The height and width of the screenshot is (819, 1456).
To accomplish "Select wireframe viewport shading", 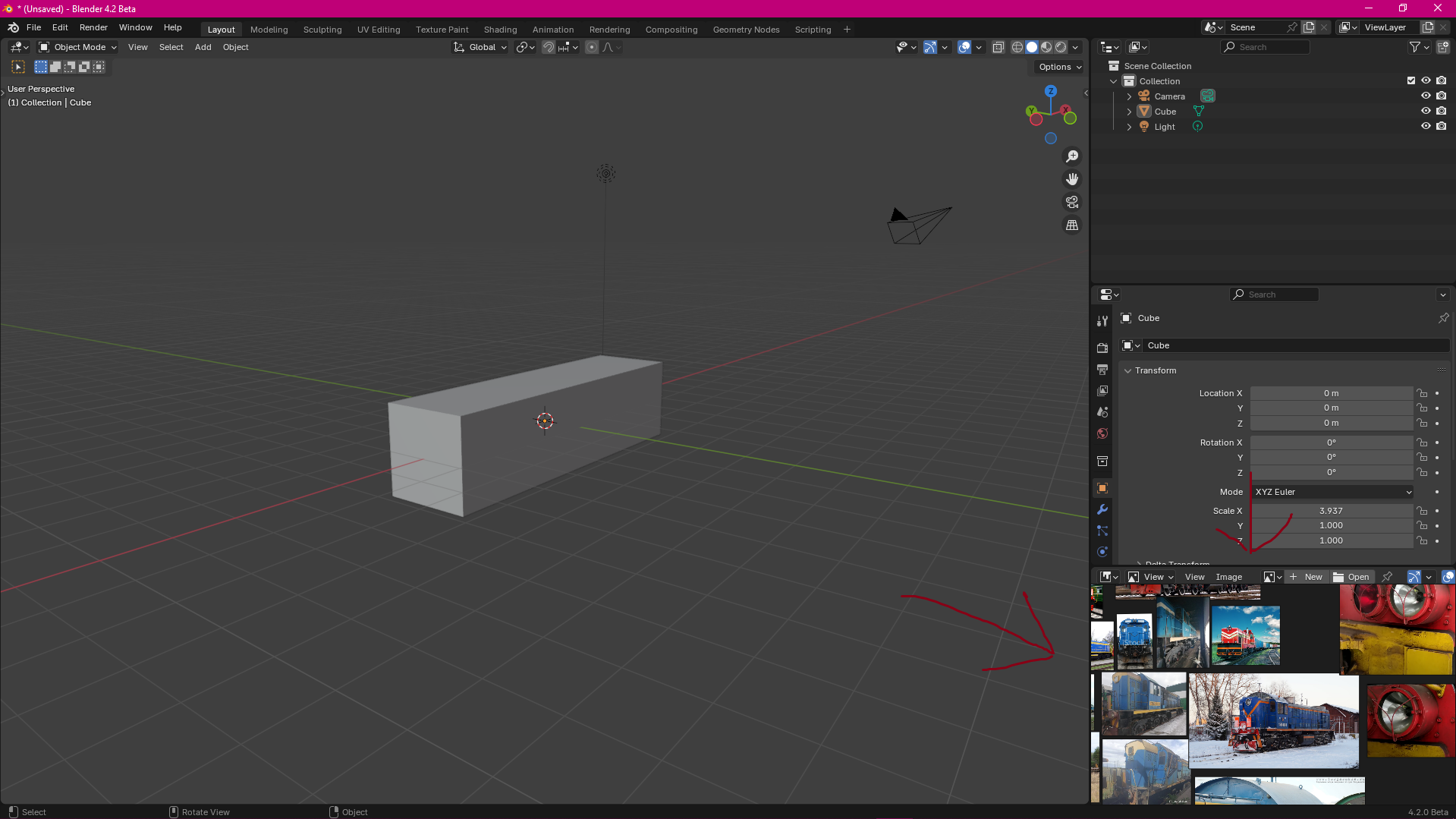I will tap(1017, 47).
